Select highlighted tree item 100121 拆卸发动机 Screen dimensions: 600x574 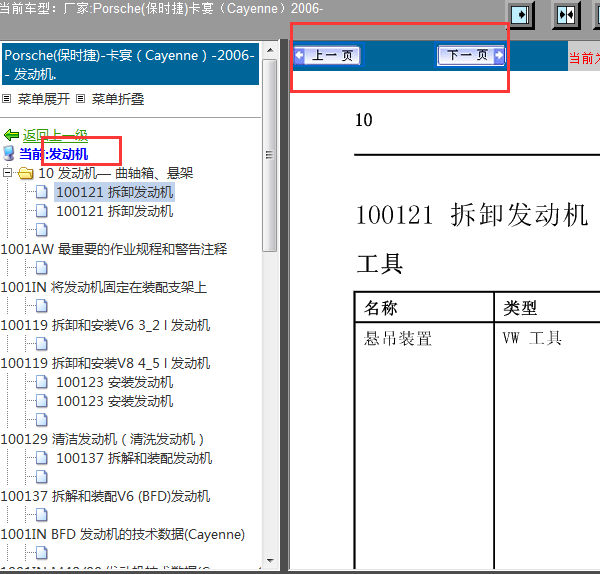point(115,192)
